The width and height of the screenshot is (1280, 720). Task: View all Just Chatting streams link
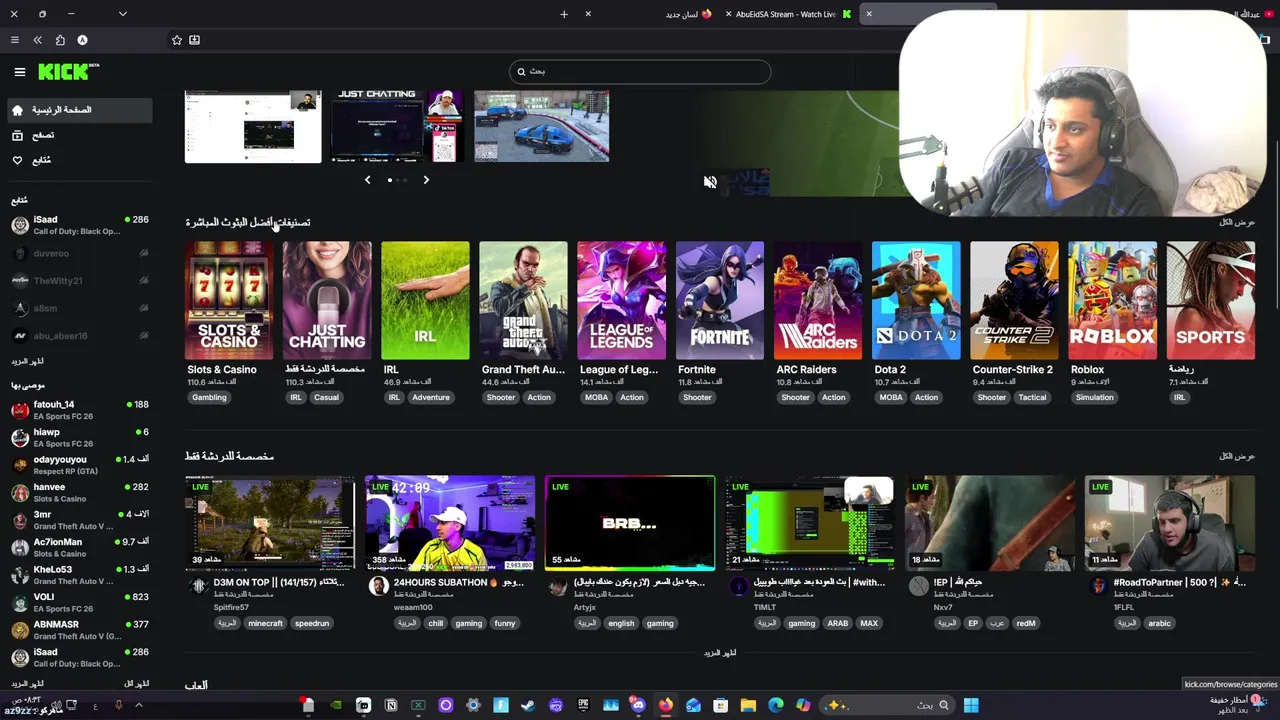coord(1237,456)
